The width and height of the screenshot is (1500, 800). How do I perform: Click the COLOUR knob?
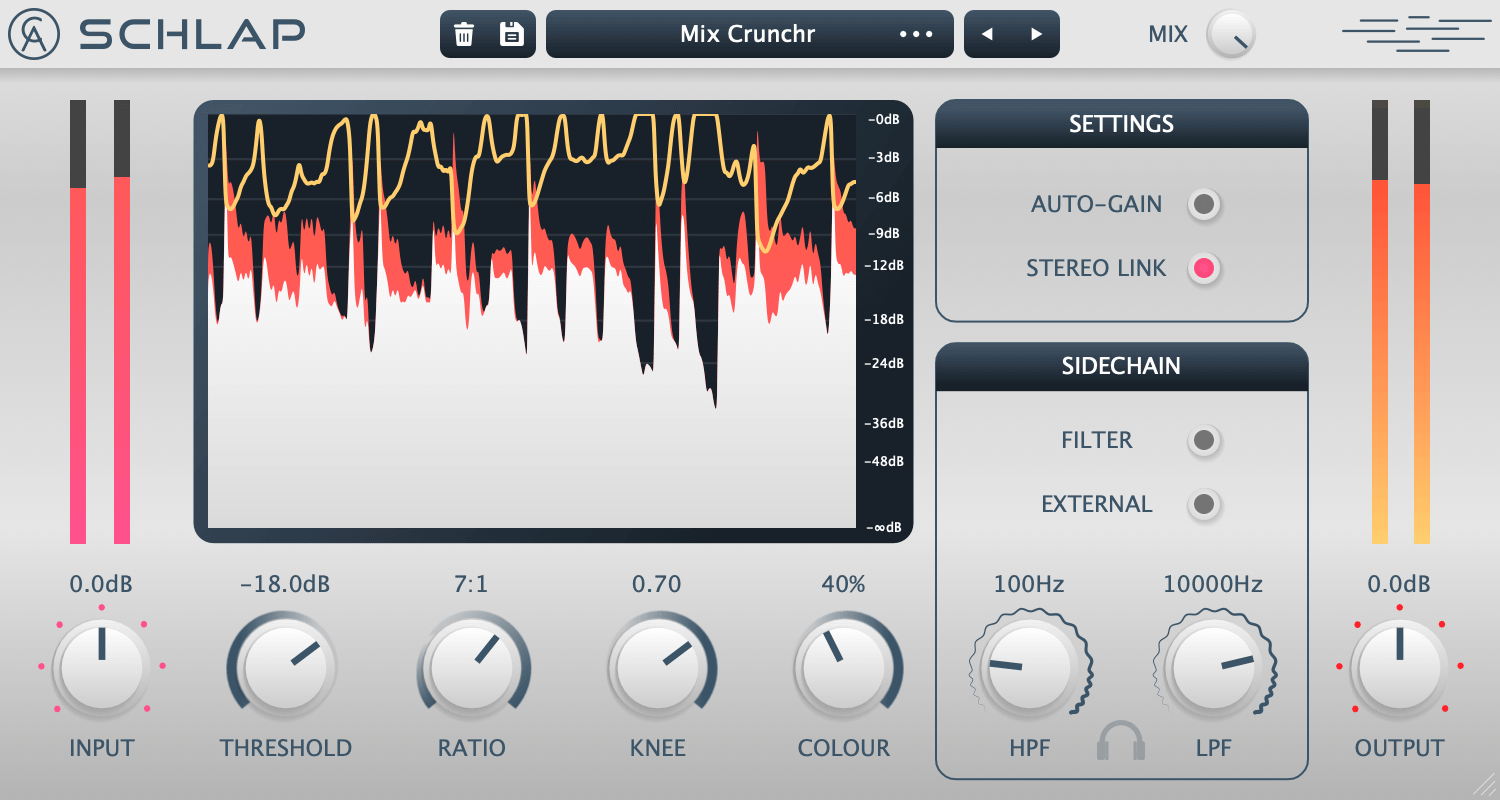845,665
